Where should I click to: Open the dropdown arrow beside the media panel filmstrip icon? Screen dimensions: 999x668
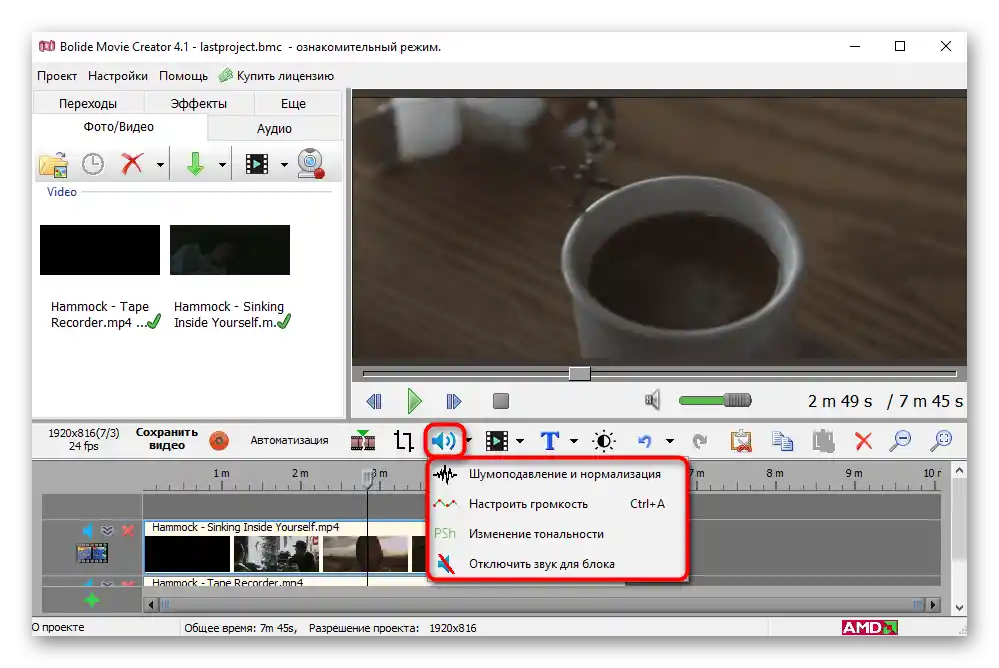(x=284, y=165)
